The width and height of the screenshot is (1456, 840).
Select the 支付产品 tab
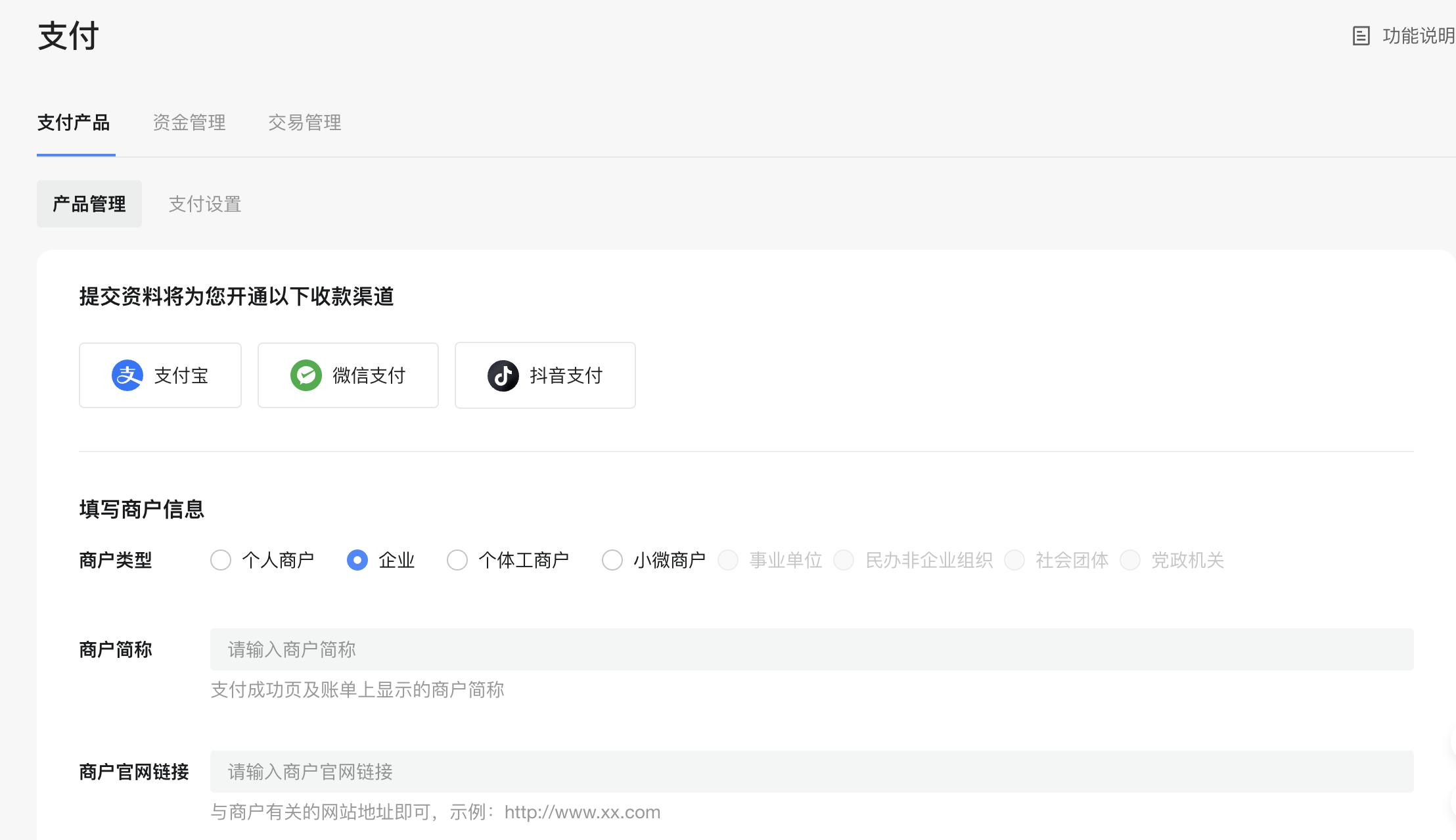74,122
